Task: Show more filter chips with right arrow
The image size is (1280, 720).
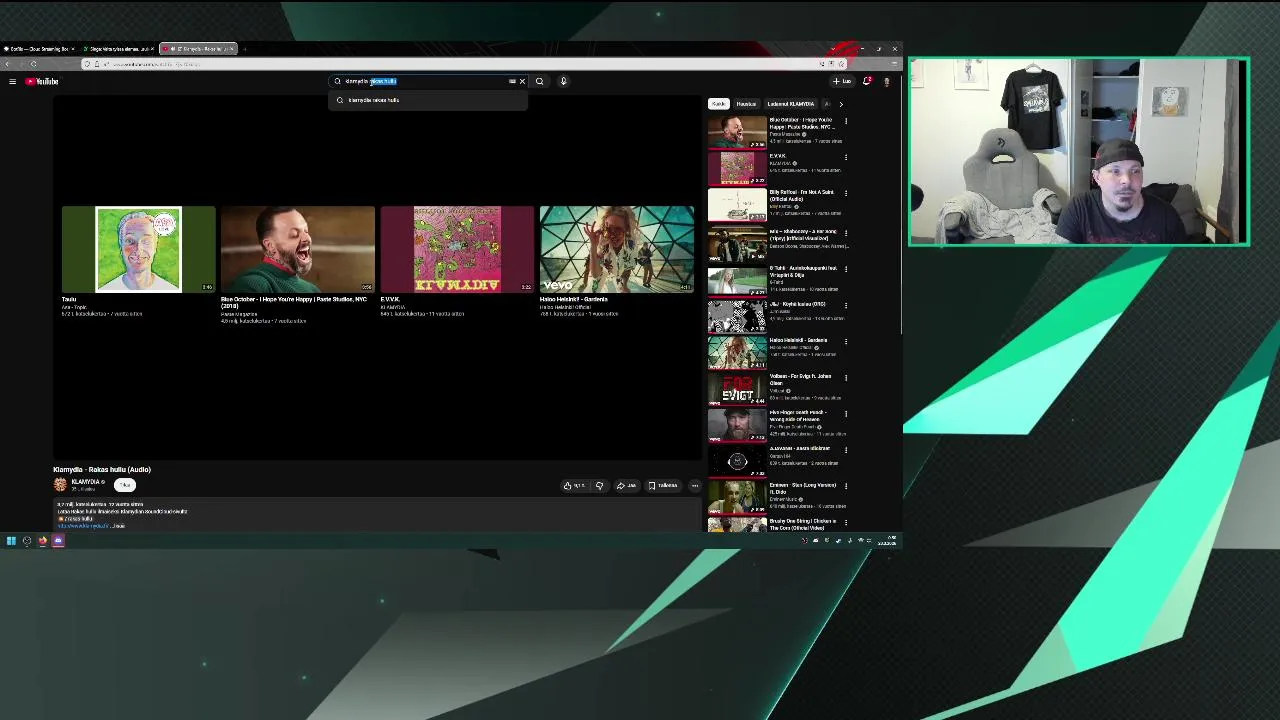Action: click(840, 104)
